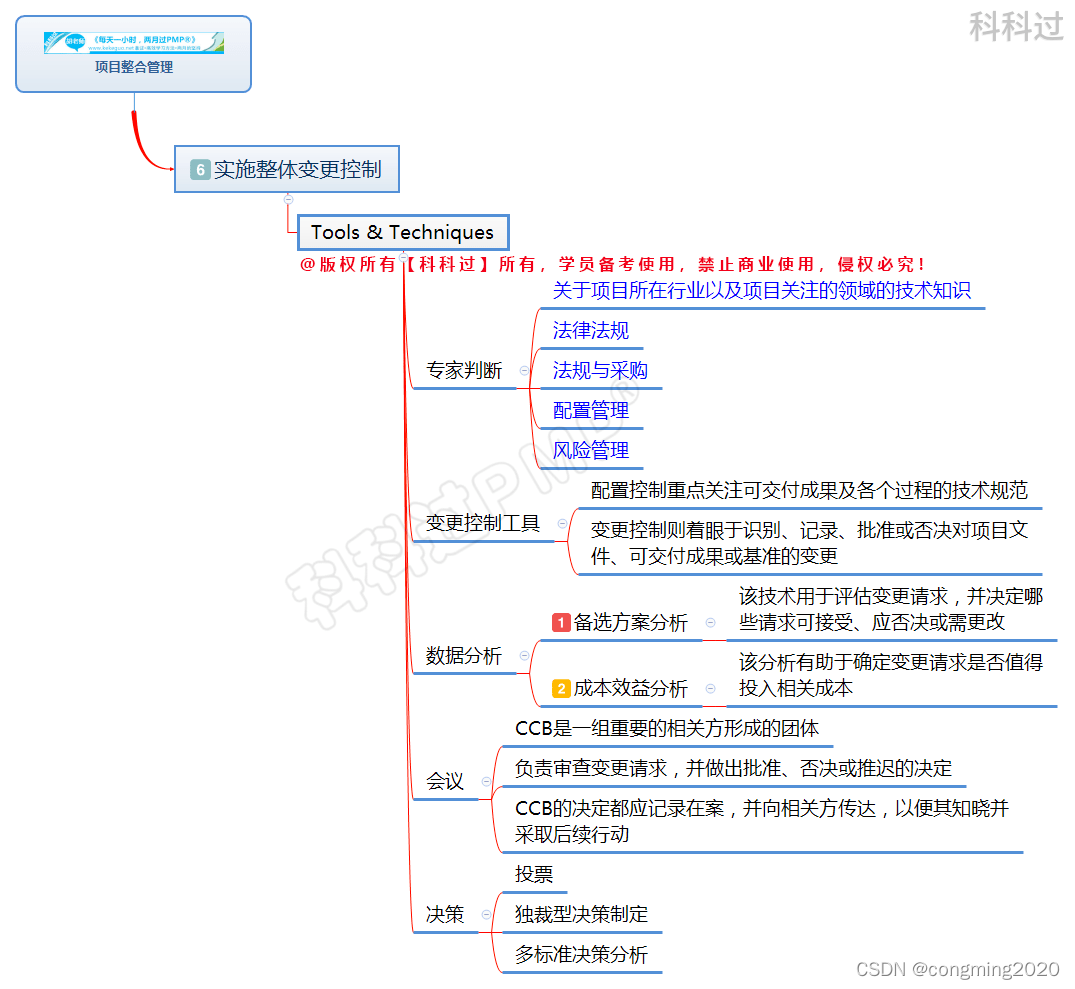Open the 法规与采购 link
The image size is (1075, 989).
pyautogui.click(x=599, y=370)
